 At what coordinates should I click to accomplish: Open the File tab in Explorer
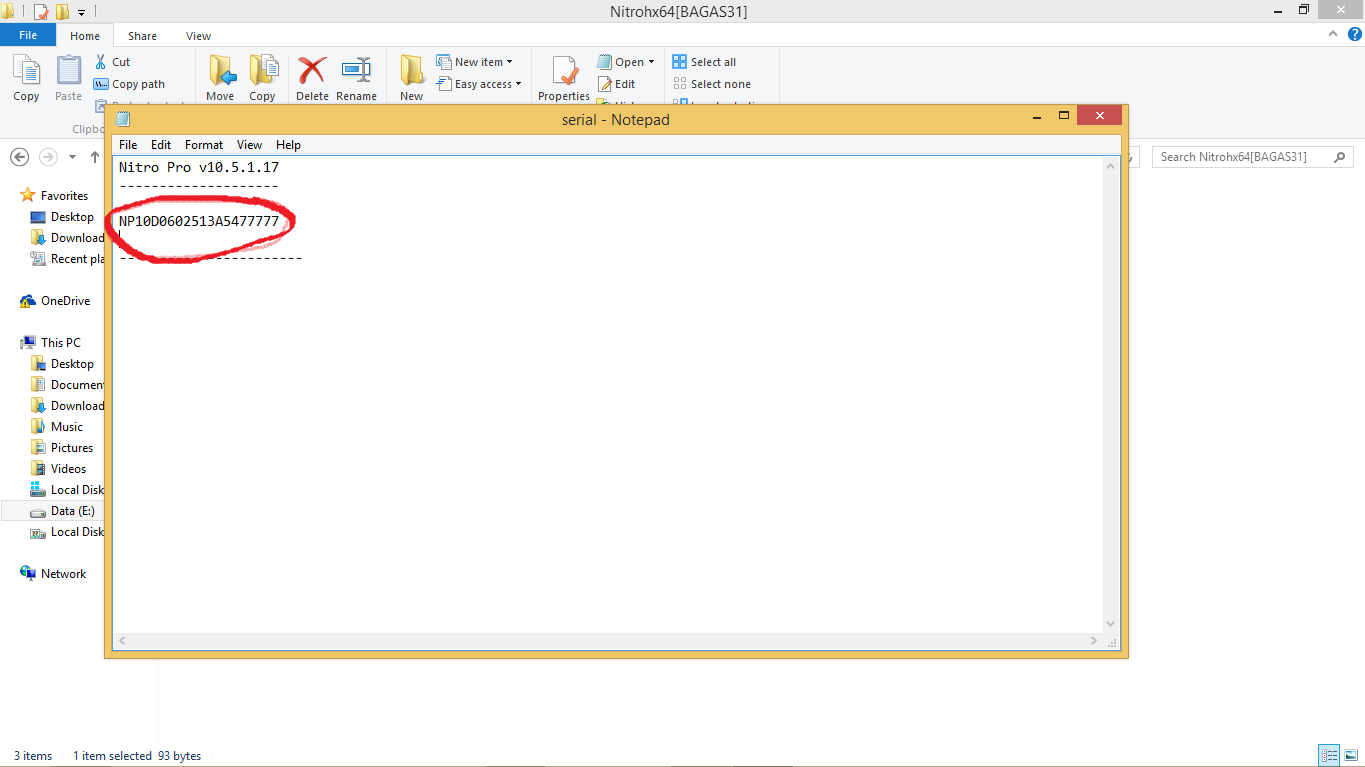click(x=28, y=35)
